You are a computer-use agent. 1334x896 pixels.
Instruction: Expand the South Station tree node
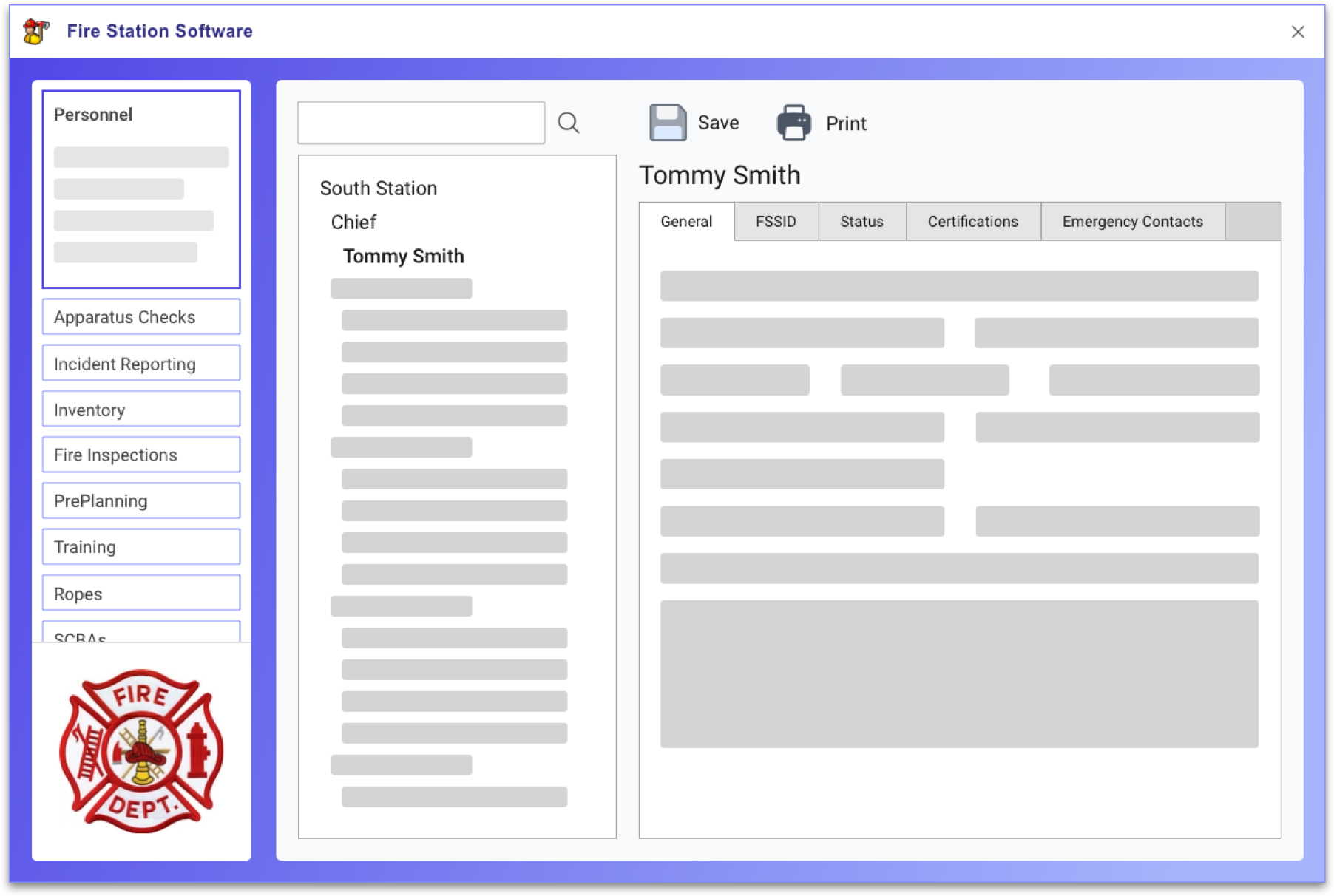point(378,189)
